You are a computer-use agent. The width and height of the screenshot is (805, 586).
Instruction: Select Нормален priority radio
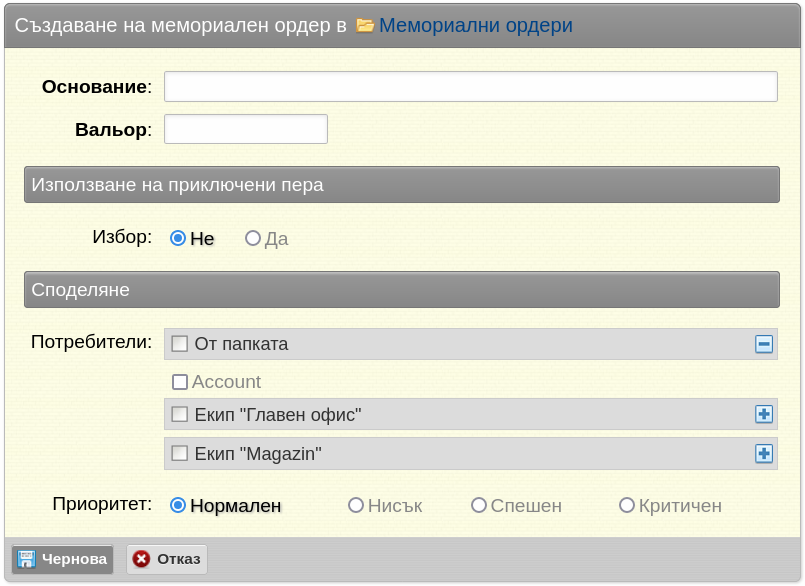coord(178,505)
